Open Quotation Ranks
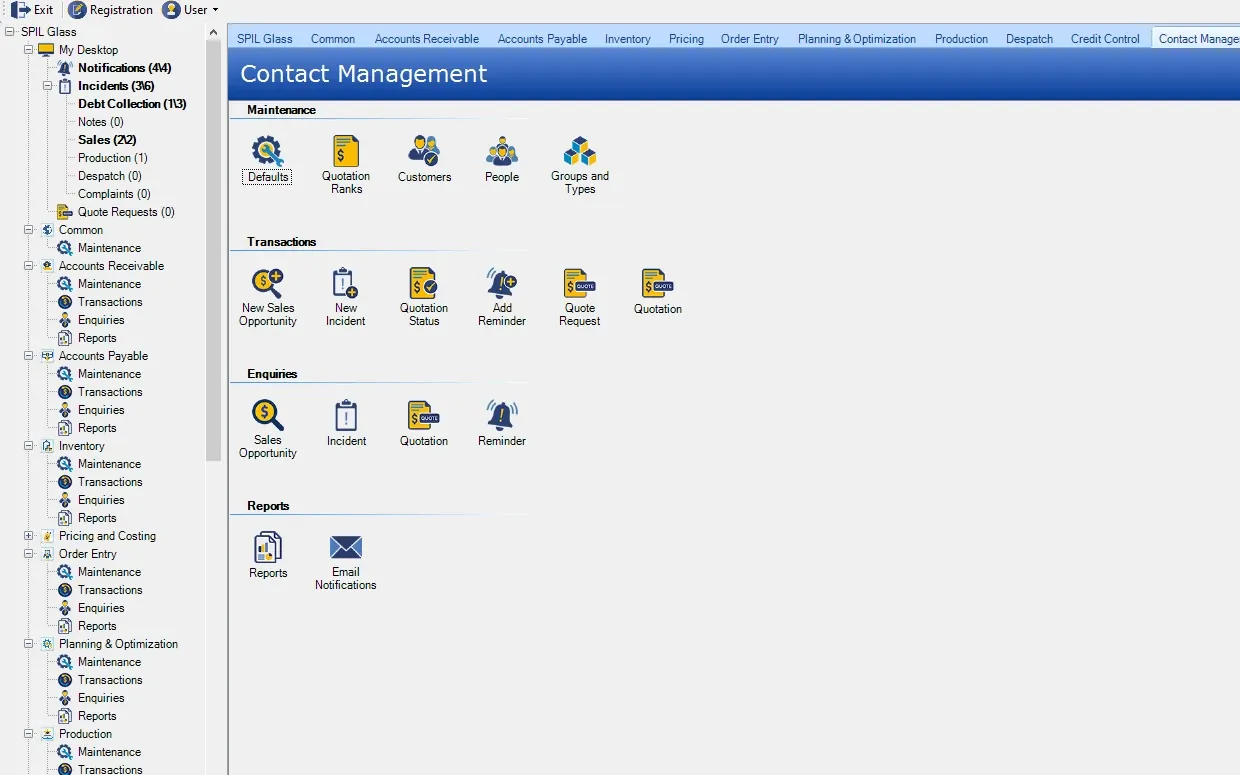 point(346,165)
